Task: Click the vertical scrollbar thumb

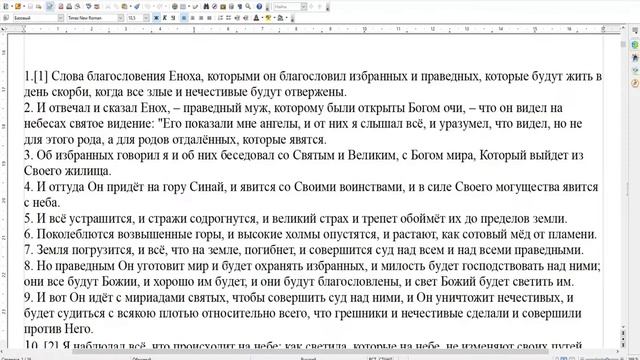Action: (623, 44)
